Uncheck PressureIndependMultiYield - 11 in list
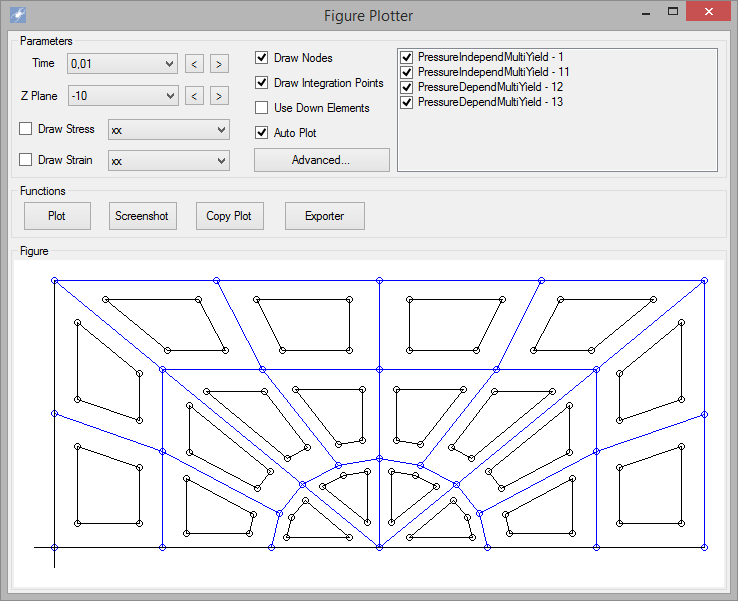The height and width of the screenshot is (601, 738). [x=407, y=72]
